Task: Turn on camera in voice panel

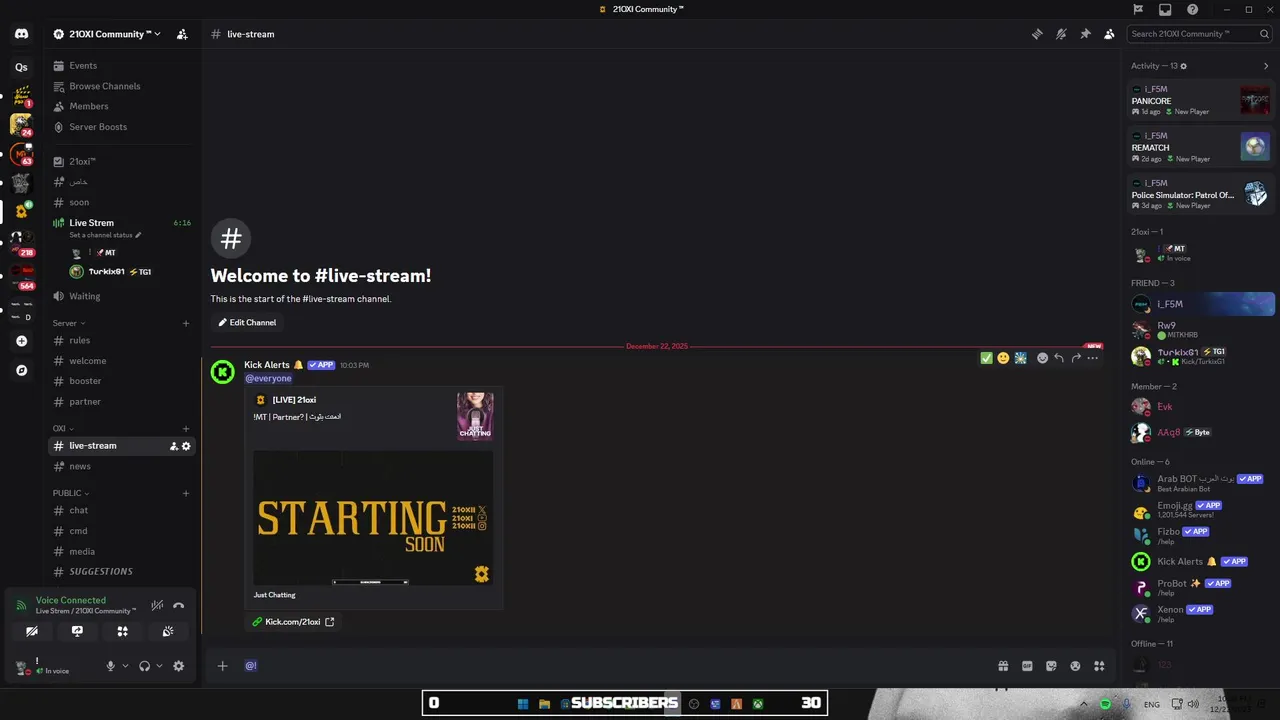Action: [32, 632]
